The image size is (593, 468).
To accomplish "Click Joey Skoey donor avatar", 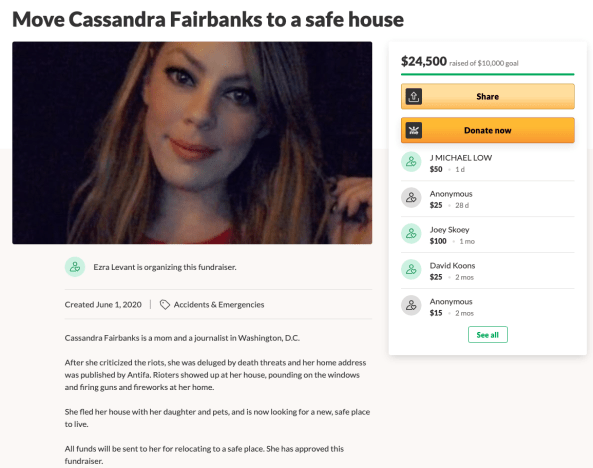I will (411, 233).
